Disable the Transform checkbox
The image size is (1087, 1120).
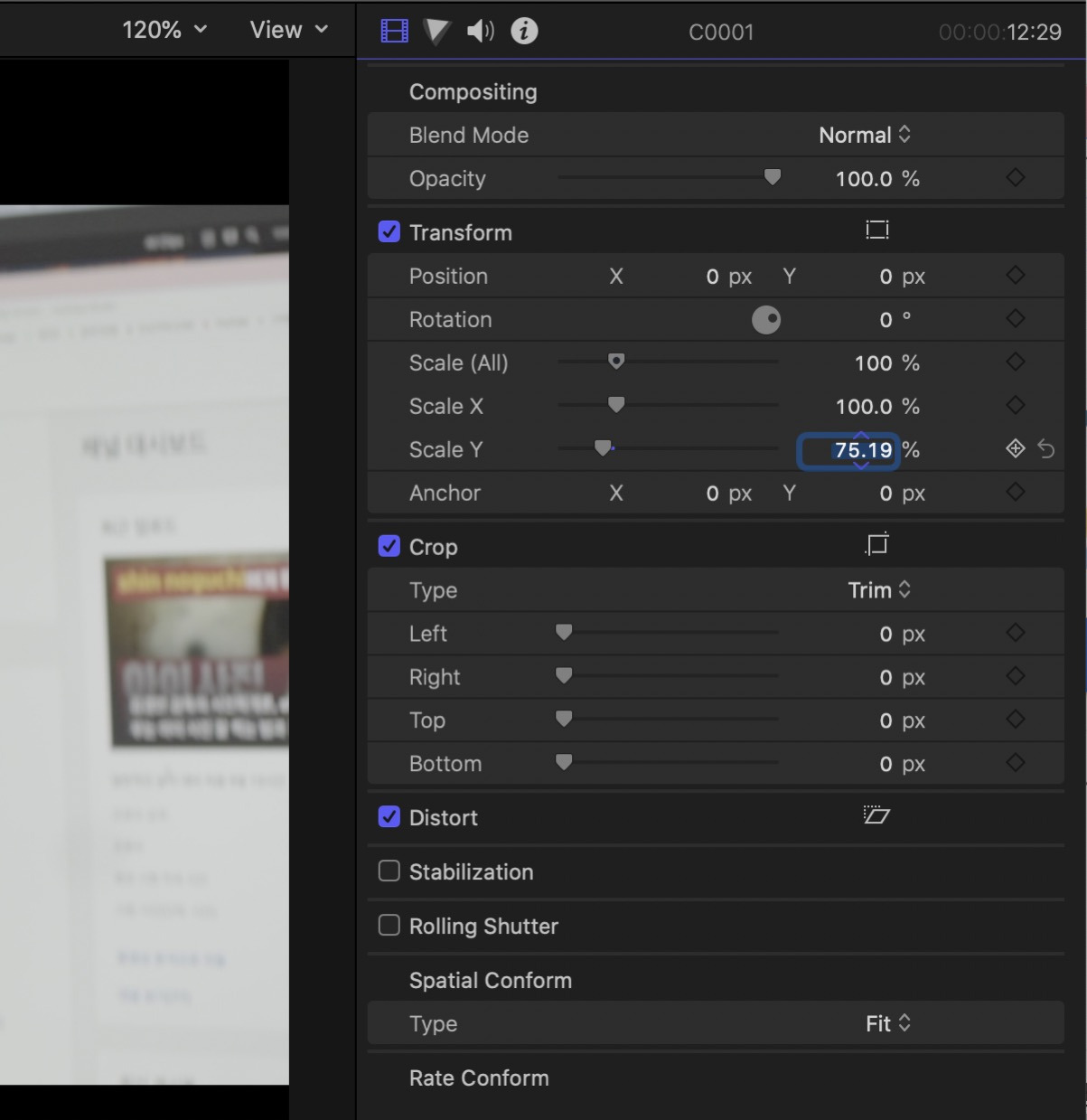(x=389, y=231)
